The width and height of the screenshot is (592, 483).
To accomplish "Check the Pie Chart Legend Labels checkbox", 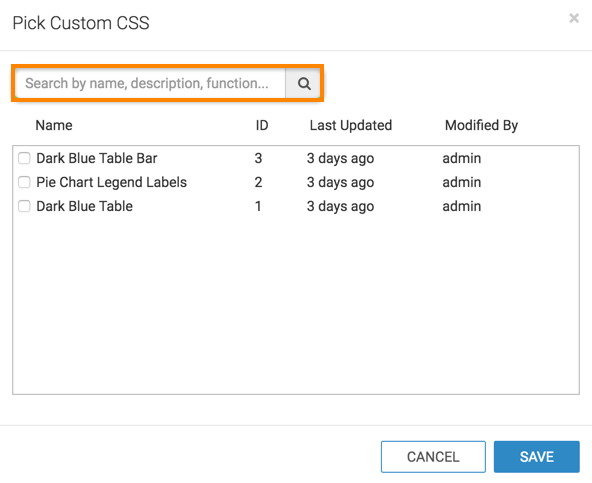I will pos(24,182).
